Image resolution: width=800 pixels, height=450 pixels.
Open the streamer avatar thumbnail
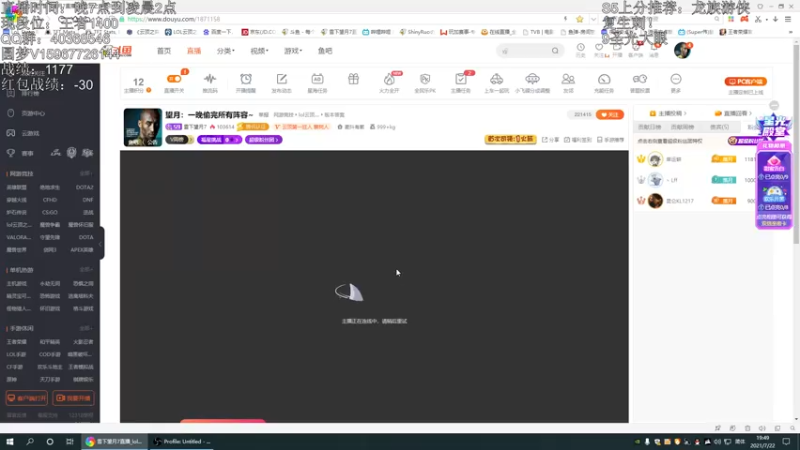(x=143, y=127)
